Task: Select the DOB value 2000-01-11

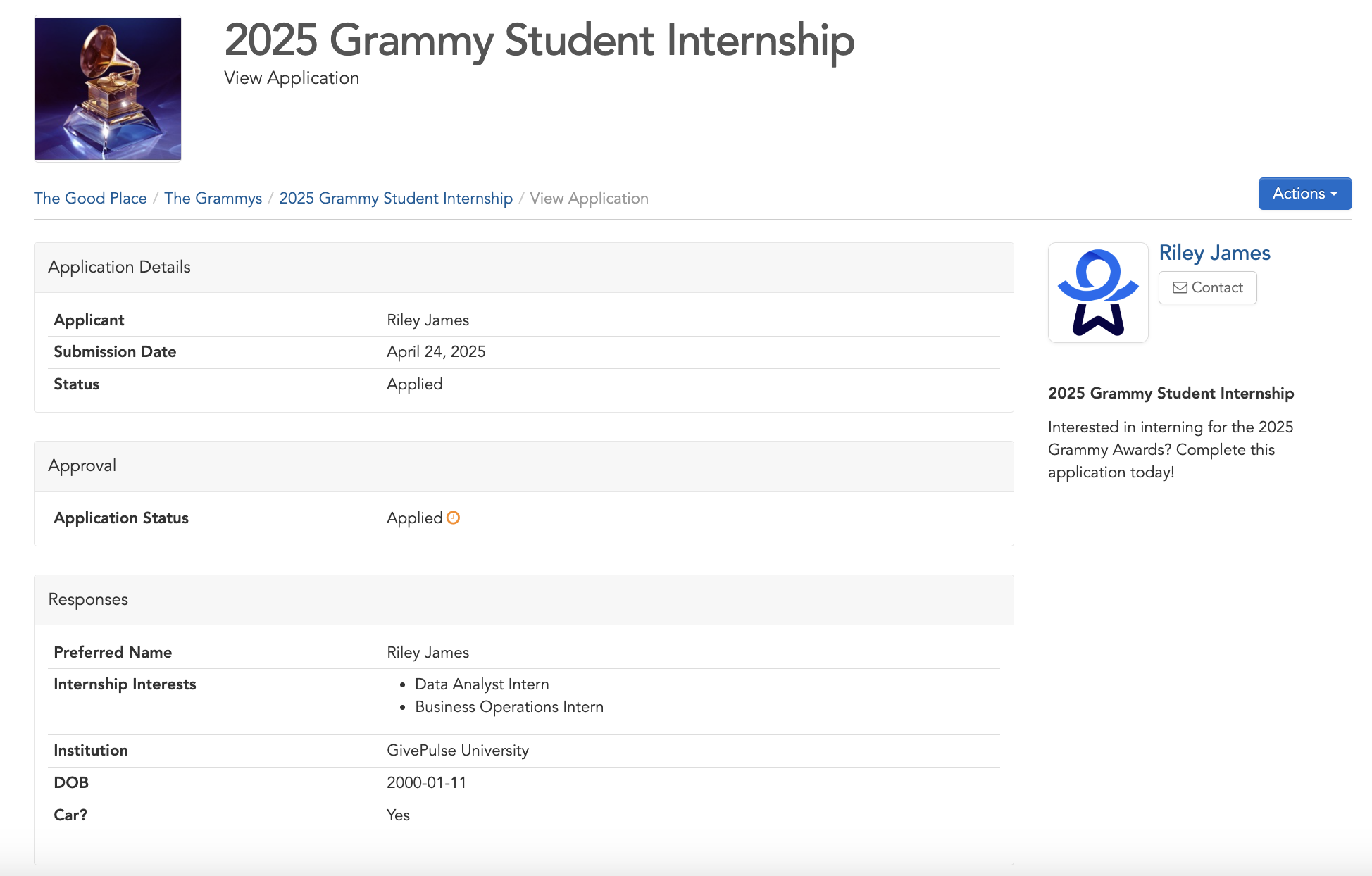Action: pos(426,782)
